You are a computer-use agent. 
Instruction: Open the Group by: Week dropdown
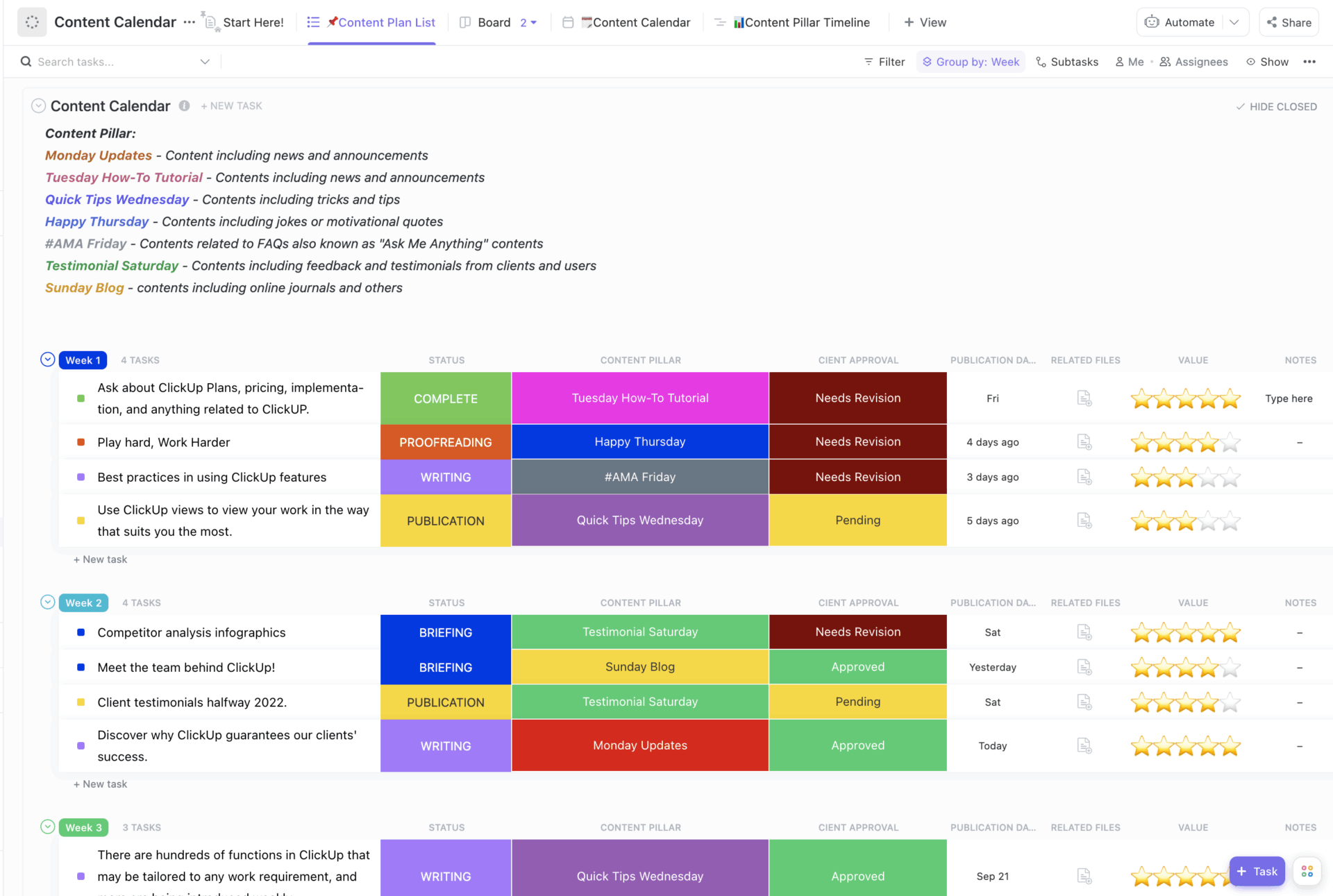(971, 62)
